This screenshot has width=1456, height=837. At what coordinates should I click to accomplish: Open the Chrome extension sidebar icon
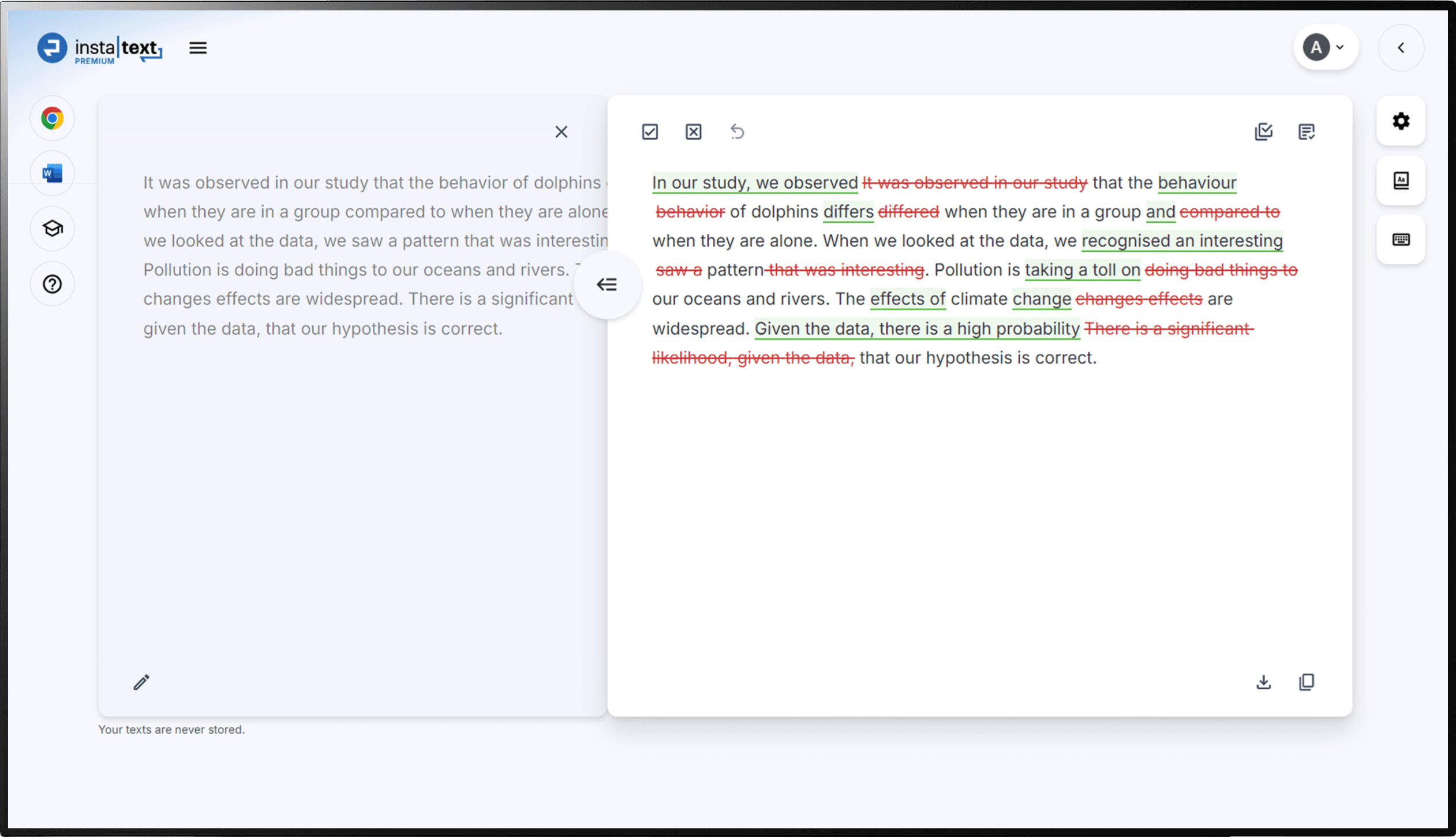[53, 119]
